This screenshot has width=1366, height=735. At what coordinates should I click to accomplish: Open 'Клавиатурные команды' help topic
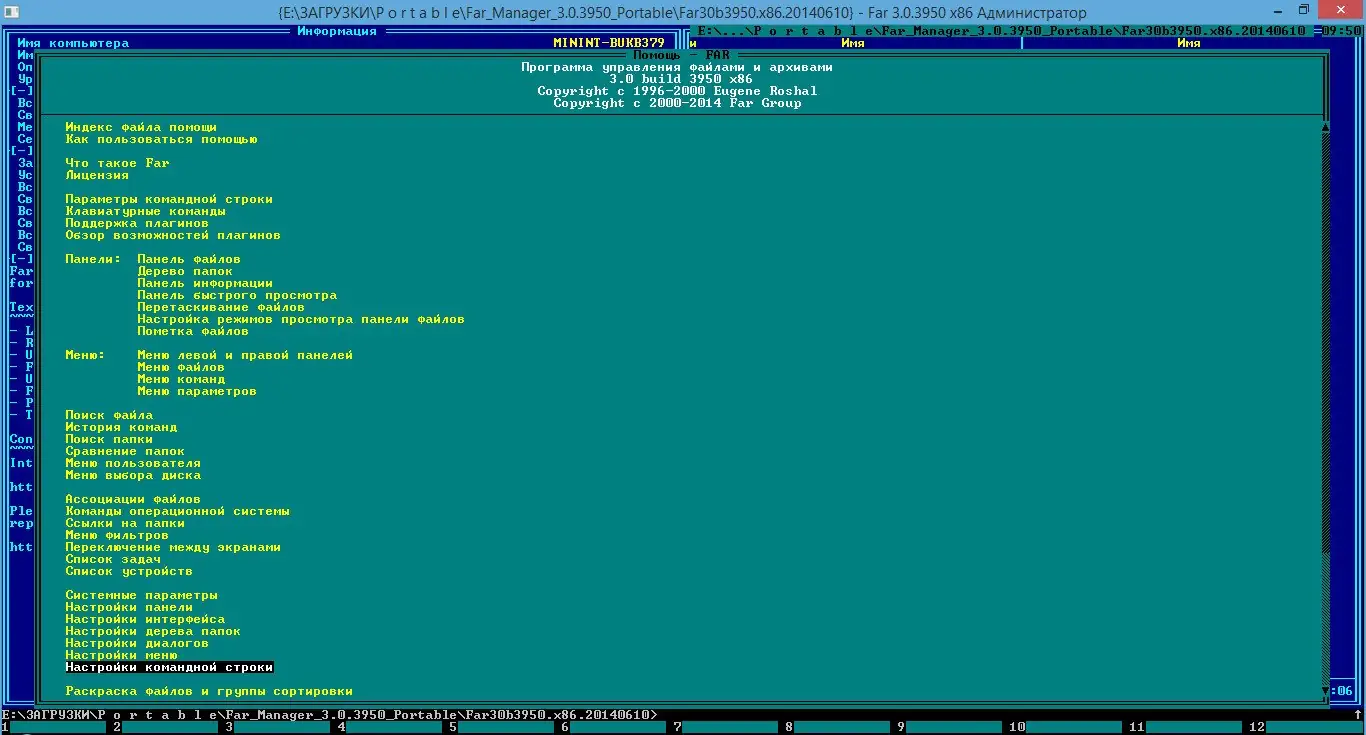pyautogui.click(x=145, y=211)
